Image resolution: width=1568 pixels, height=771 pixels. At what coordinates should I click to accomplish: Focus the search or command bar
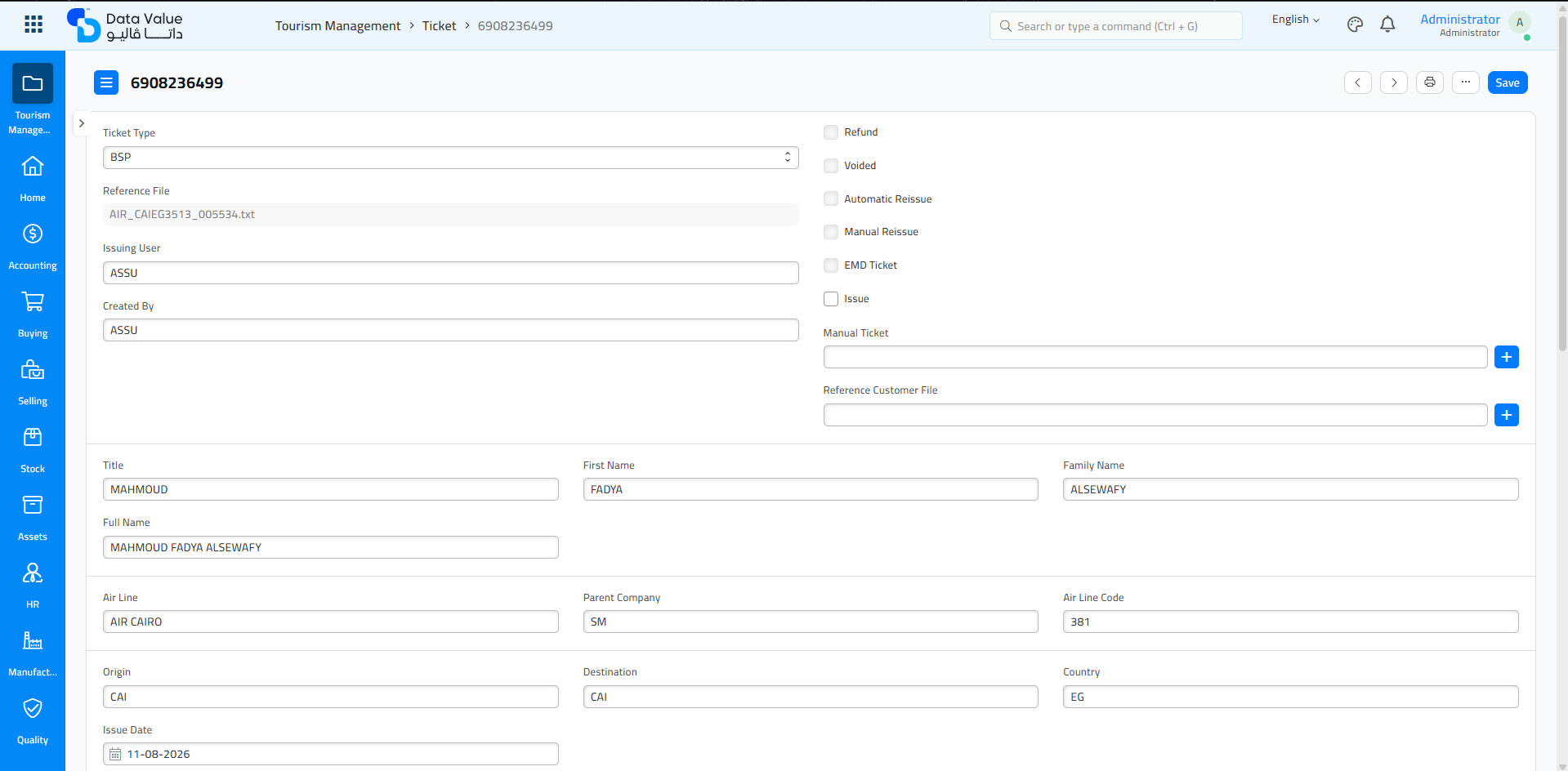tap(1116, 26)
